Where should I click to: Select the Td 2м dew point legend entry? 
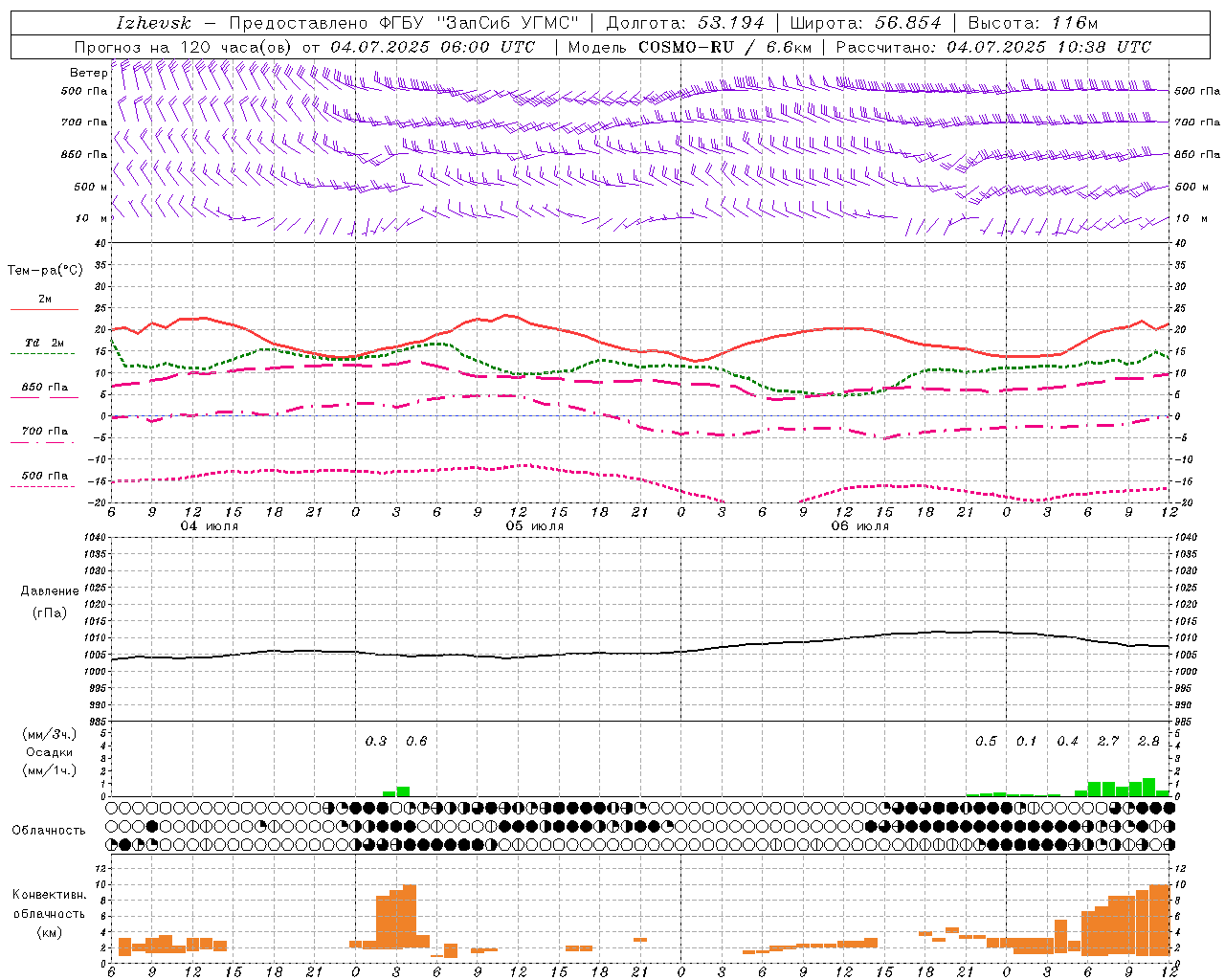45,343
